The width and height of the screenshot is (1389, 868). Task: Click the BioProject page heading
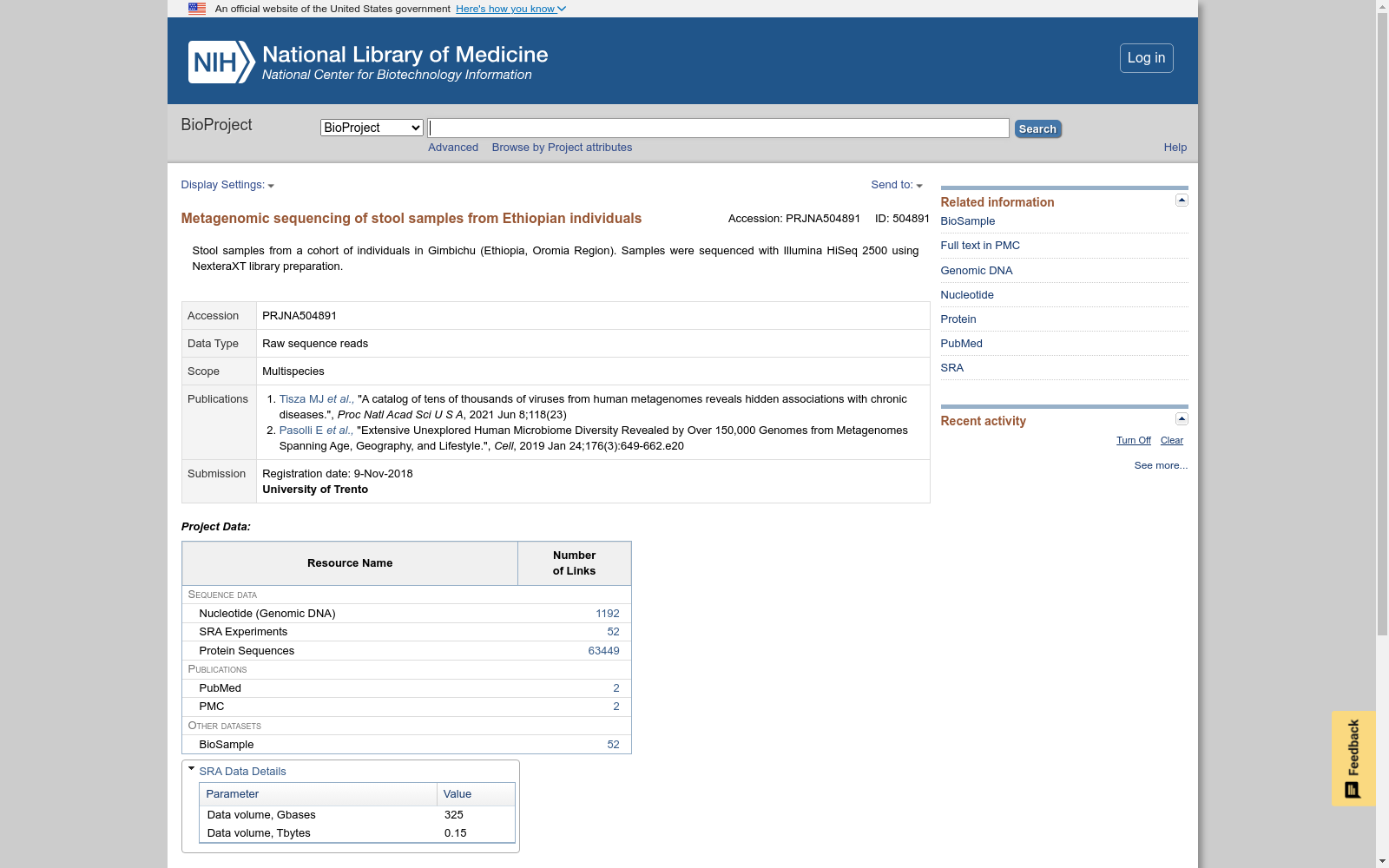coord(216,125)
